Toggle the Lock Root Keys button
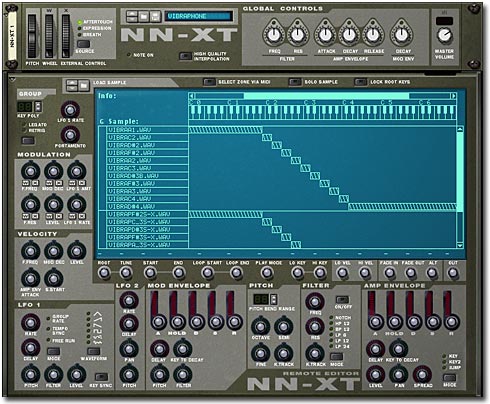The width and height of the screenshot is (490, 404). point(360,82)
